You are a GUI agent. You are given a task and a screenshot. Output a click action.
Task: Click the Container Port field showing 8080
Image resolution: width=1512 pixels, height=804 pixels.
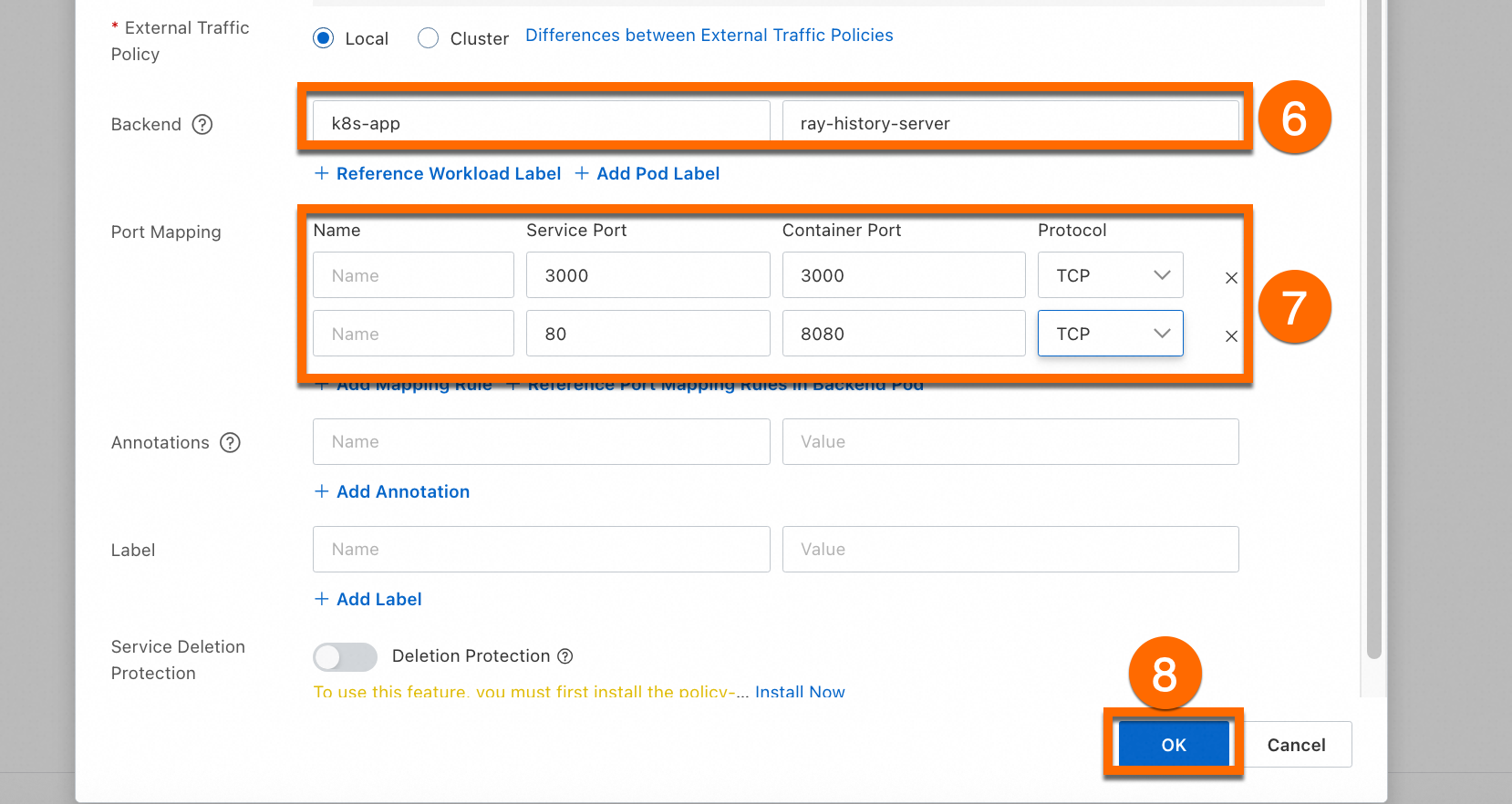(904, 333)
